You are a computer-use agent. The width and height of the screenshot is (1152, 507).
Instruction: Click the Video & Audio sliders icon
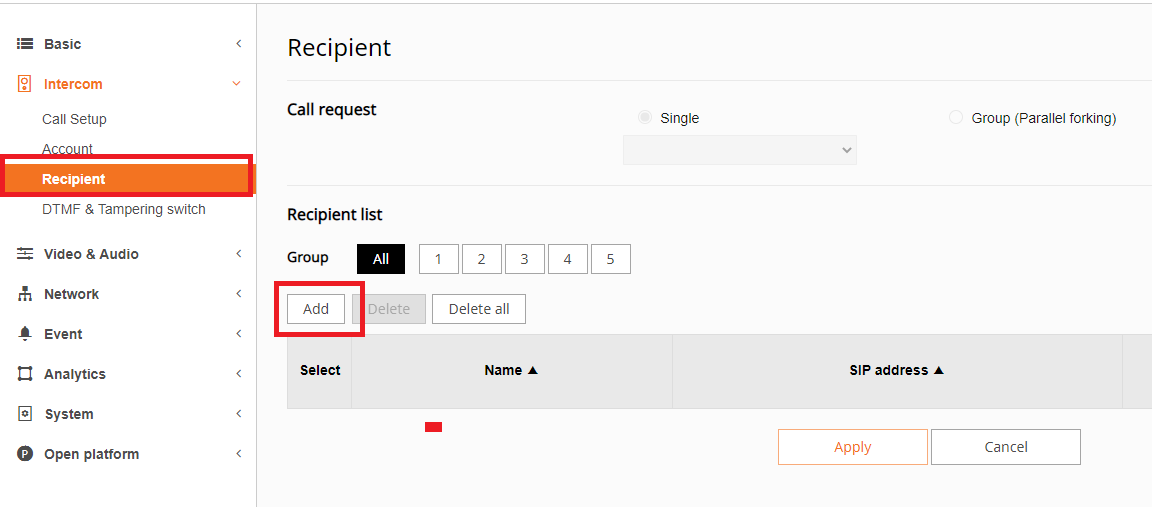[25, 254]
